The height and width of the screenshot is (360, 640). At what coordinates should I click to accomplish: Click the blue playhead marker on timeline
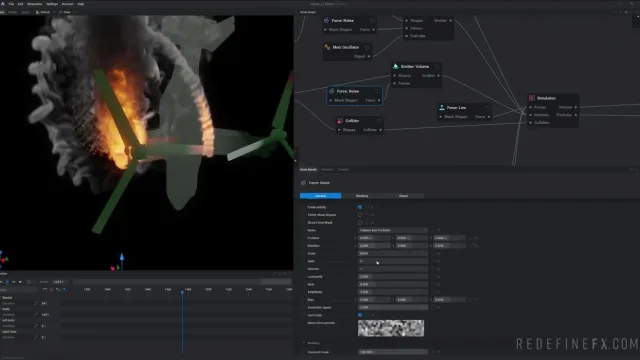pos(182,293)
